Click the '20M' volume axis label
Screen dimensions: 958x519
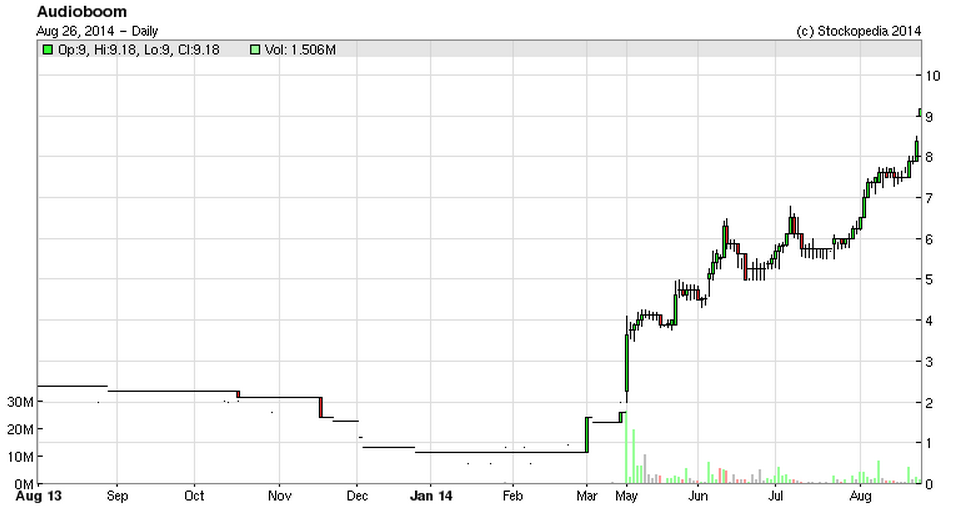pyautogui.click(x=20, y=429)
